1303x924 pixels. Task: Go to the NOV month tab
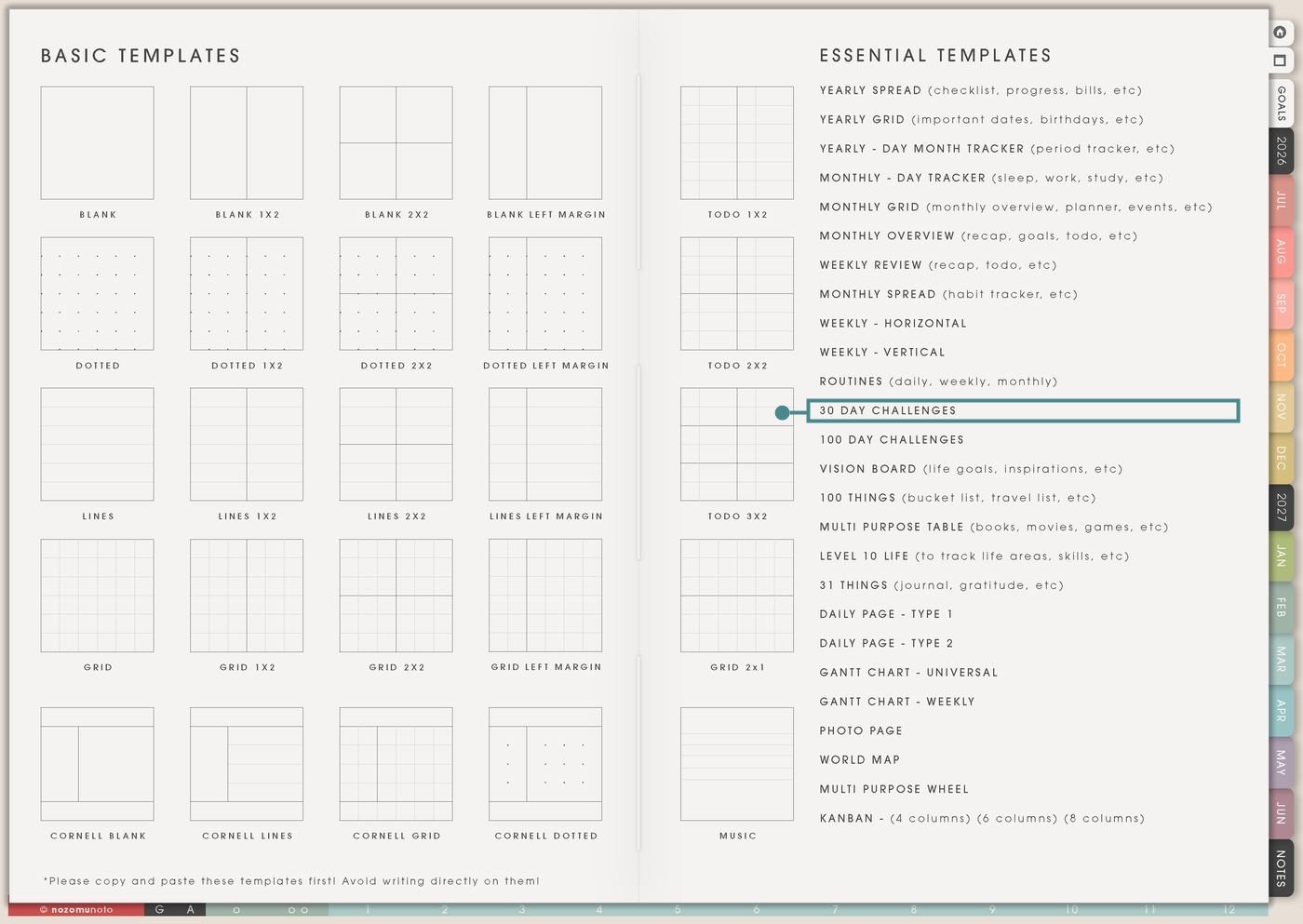1281,406
